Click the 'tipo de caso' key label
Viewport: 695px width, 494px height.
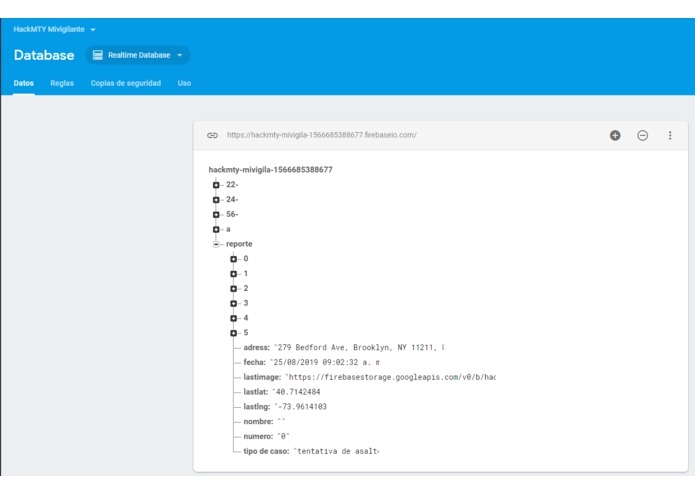click(266, 451)
